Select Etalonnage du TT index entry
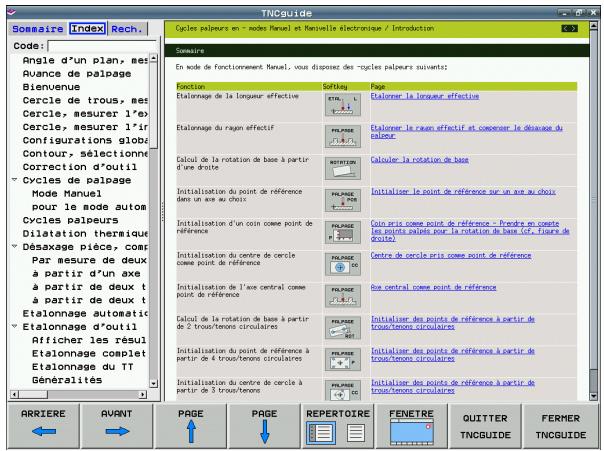The width and height of the screenshot is (604, 451). point(82,367)
